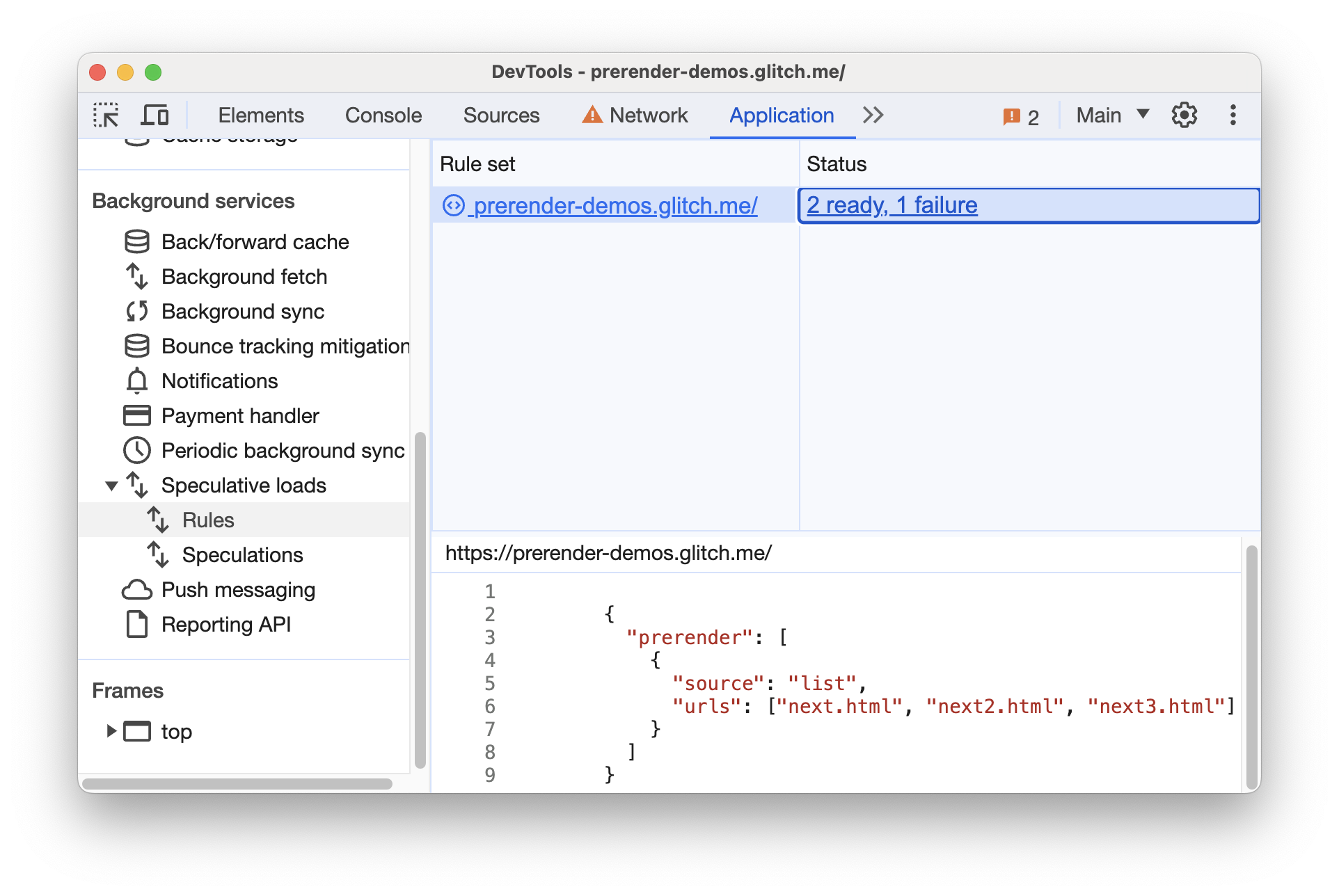1339x896 pixels.
Task: Click the more tabs chevron icon
Action: [x=874, y=114]
